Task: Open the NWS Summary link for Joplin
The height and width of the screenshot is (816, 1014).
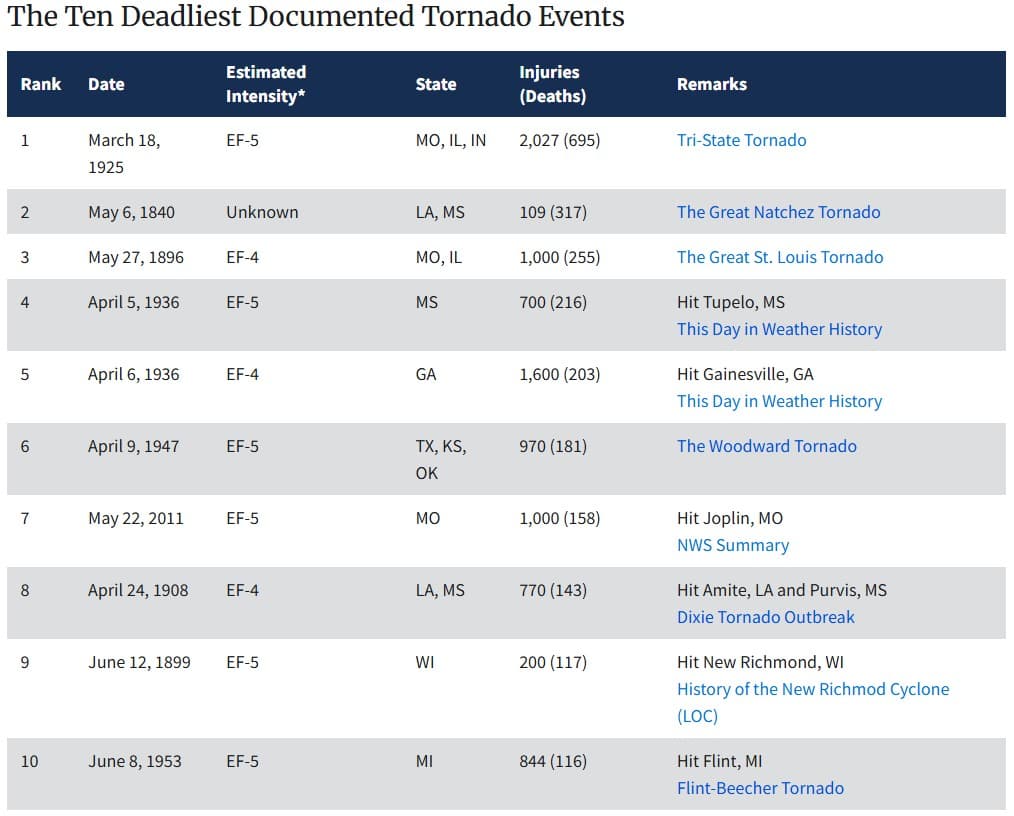Action: [732, 545]
